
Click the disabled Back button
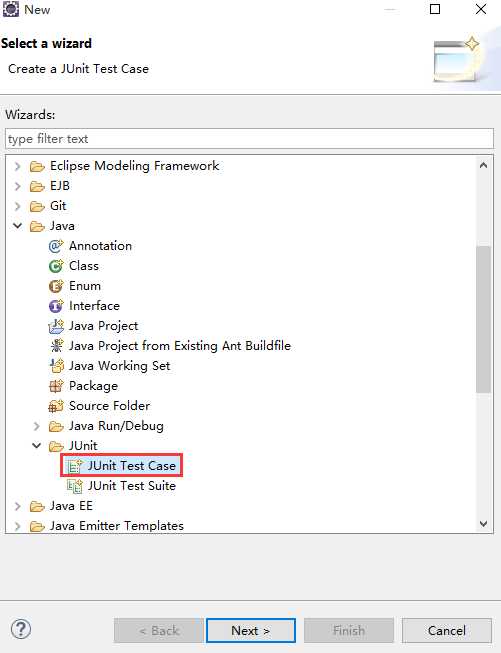point(159,631)
